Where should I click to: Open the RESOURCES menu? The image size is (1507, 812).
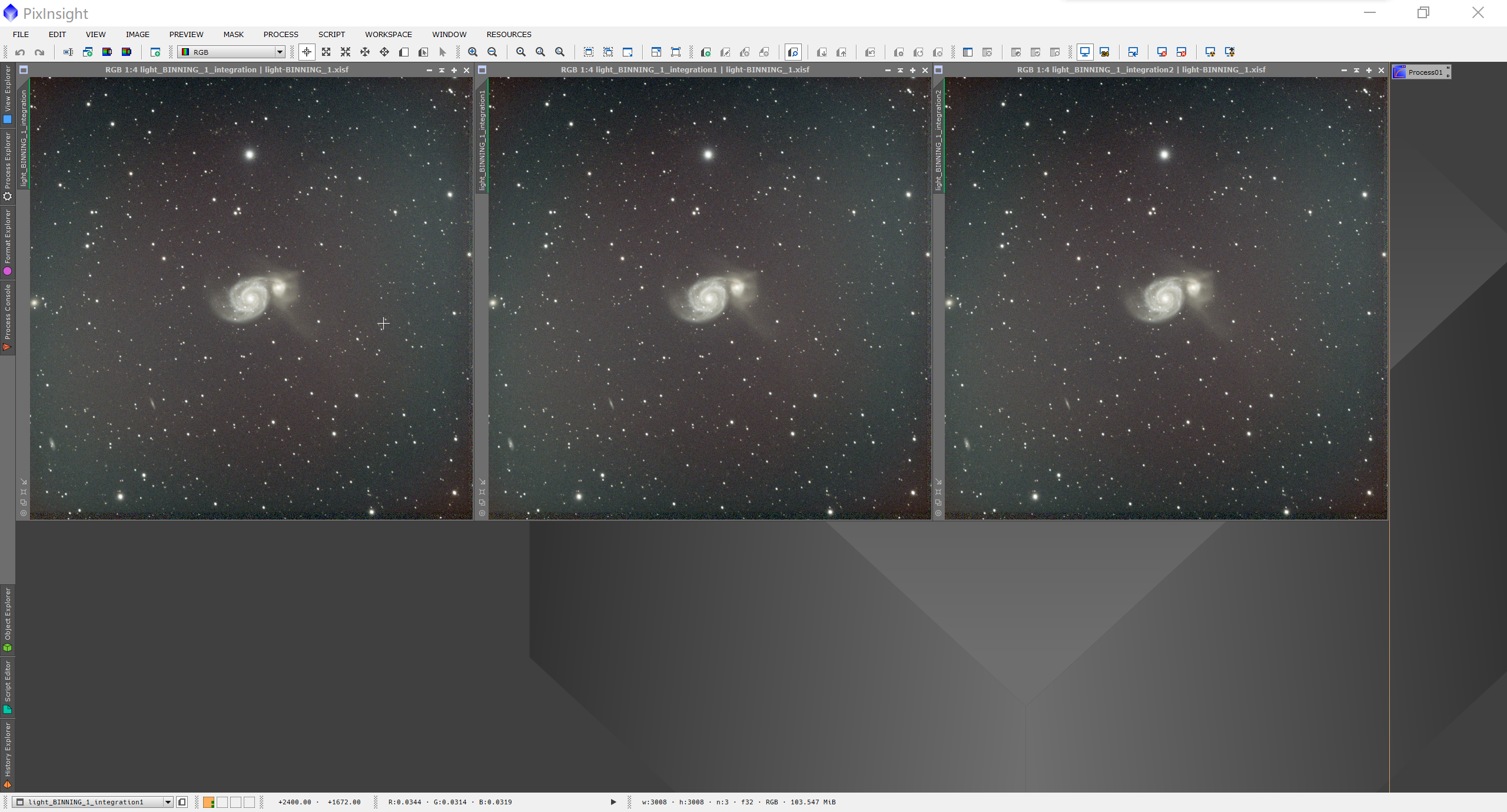pos(509,35)
